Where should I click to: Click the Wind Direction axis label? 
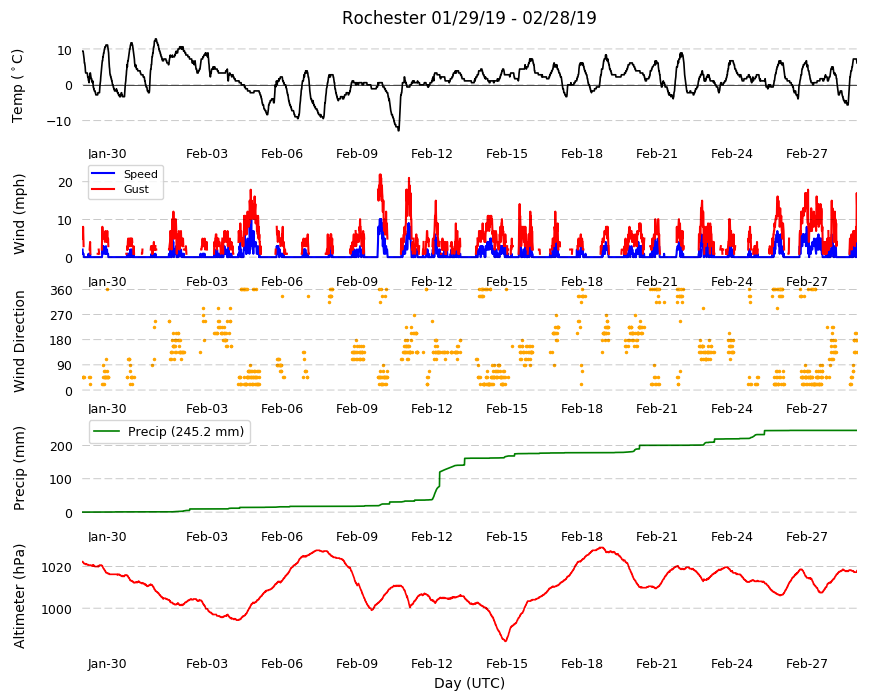tap(19, 341)
